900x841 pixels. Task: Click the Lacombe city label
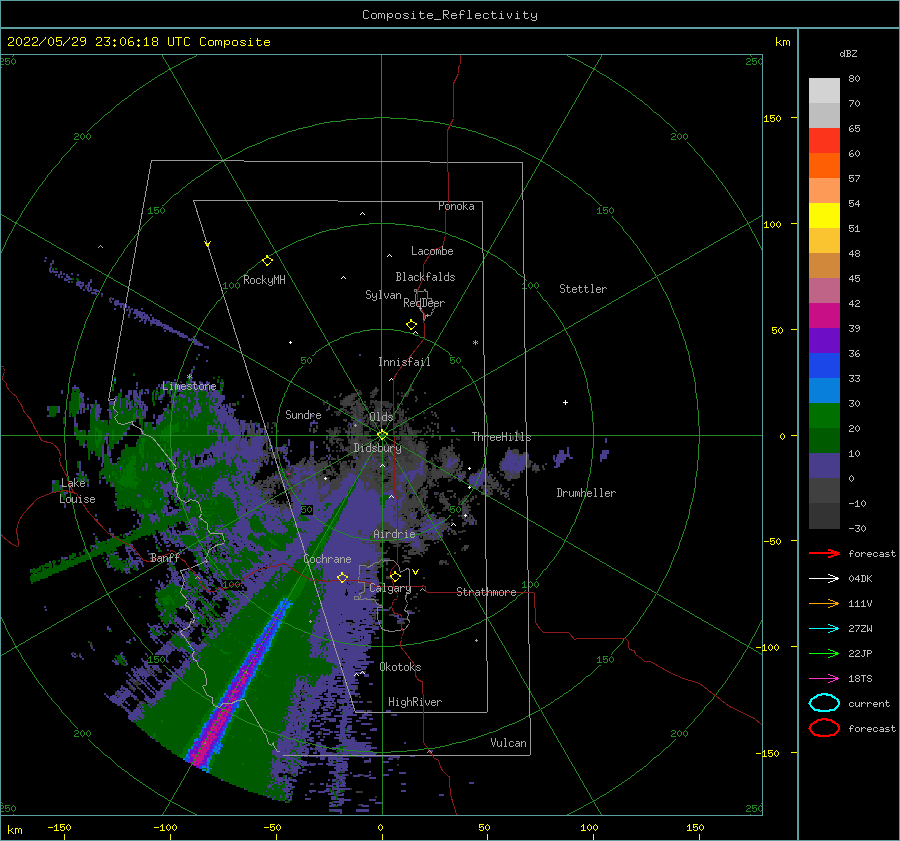432,251
